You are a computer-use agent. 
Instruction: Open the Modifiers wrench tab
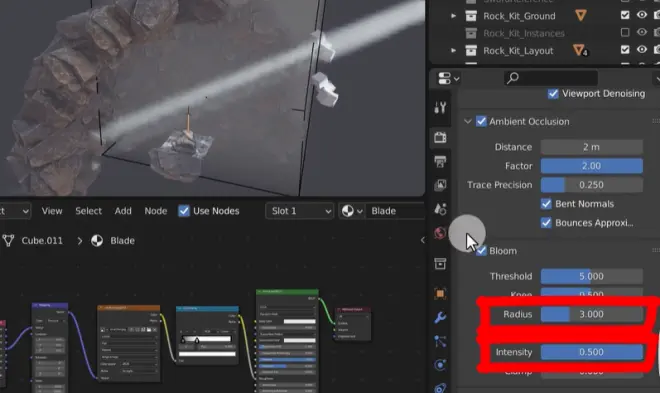(440, 317)
